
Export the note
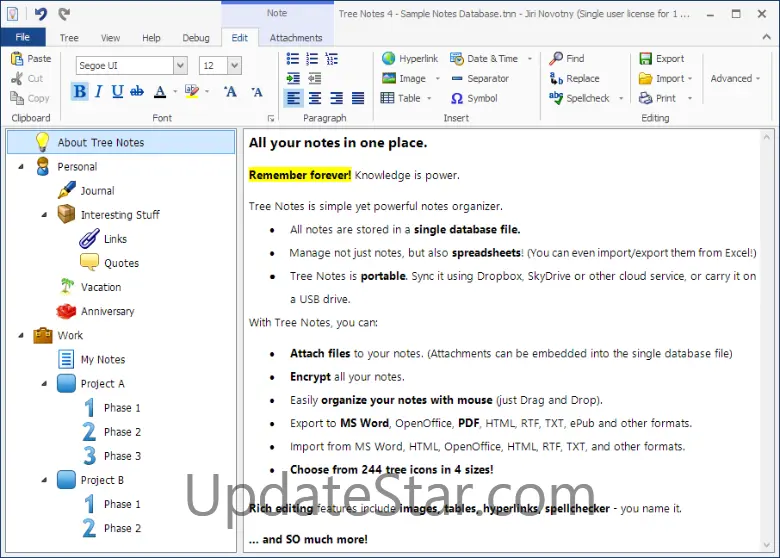pos(662,59)
